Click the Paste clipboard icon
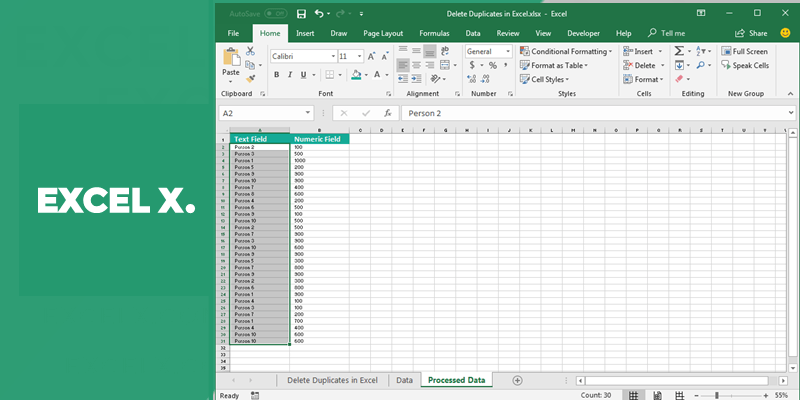 point(231,57)
